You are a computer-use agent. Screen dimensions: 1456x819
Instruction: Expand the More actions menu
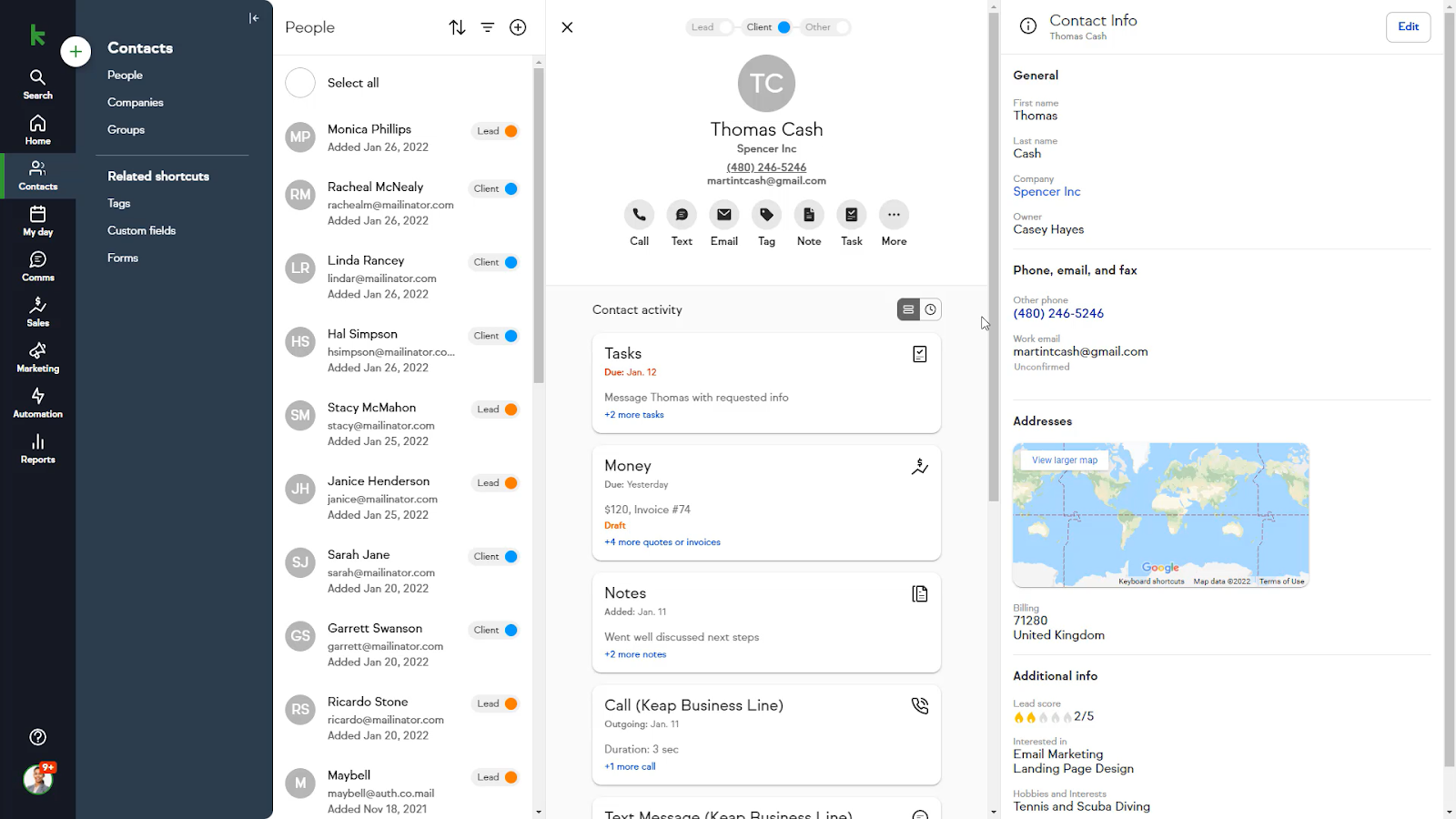(x=894, y=215)
